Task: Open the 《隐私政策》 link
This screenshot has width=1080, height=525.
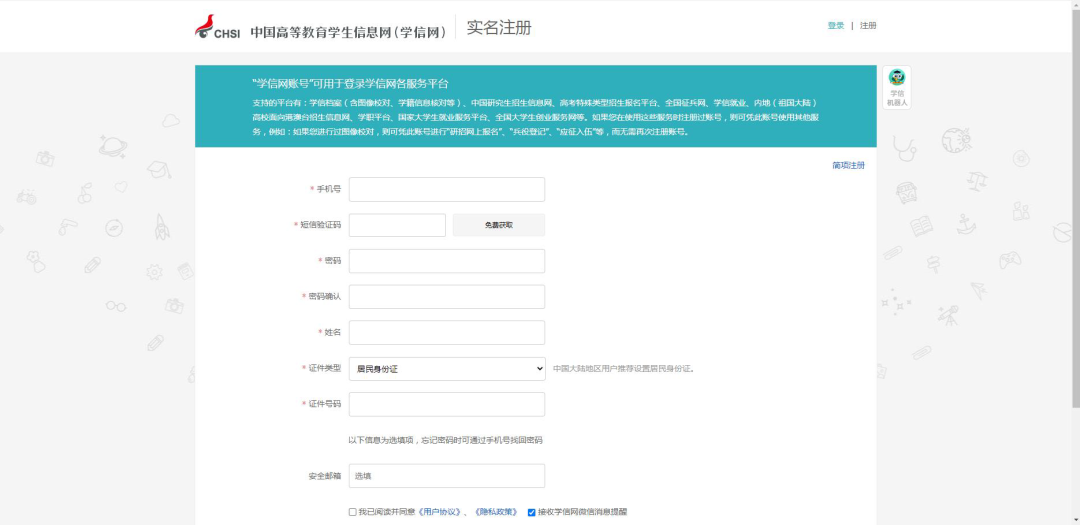Action: (497, 512)
